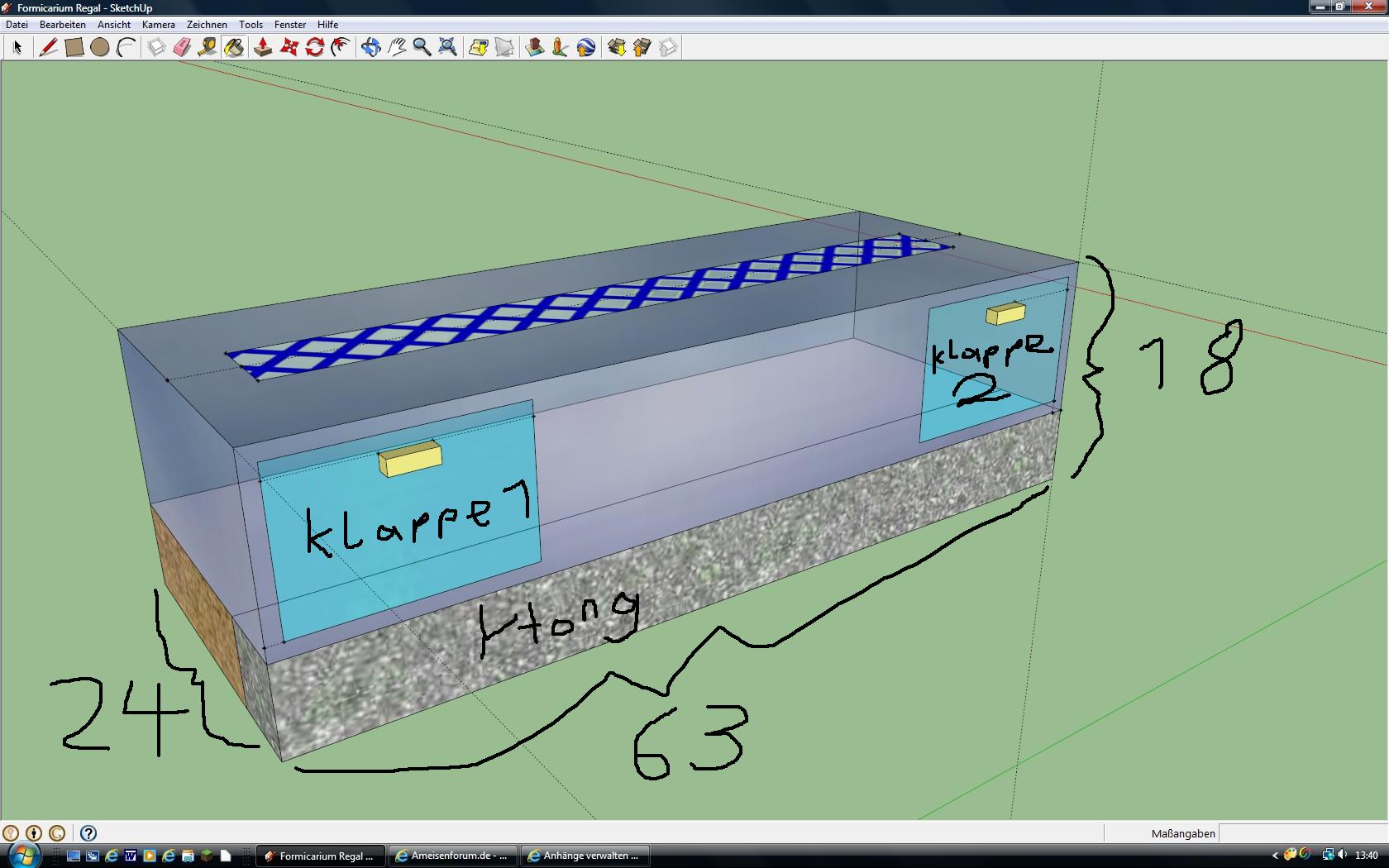Activate the Paint Bucket tool
The width and height of the screenshot is (1389, 868).
tap(234, 47)
